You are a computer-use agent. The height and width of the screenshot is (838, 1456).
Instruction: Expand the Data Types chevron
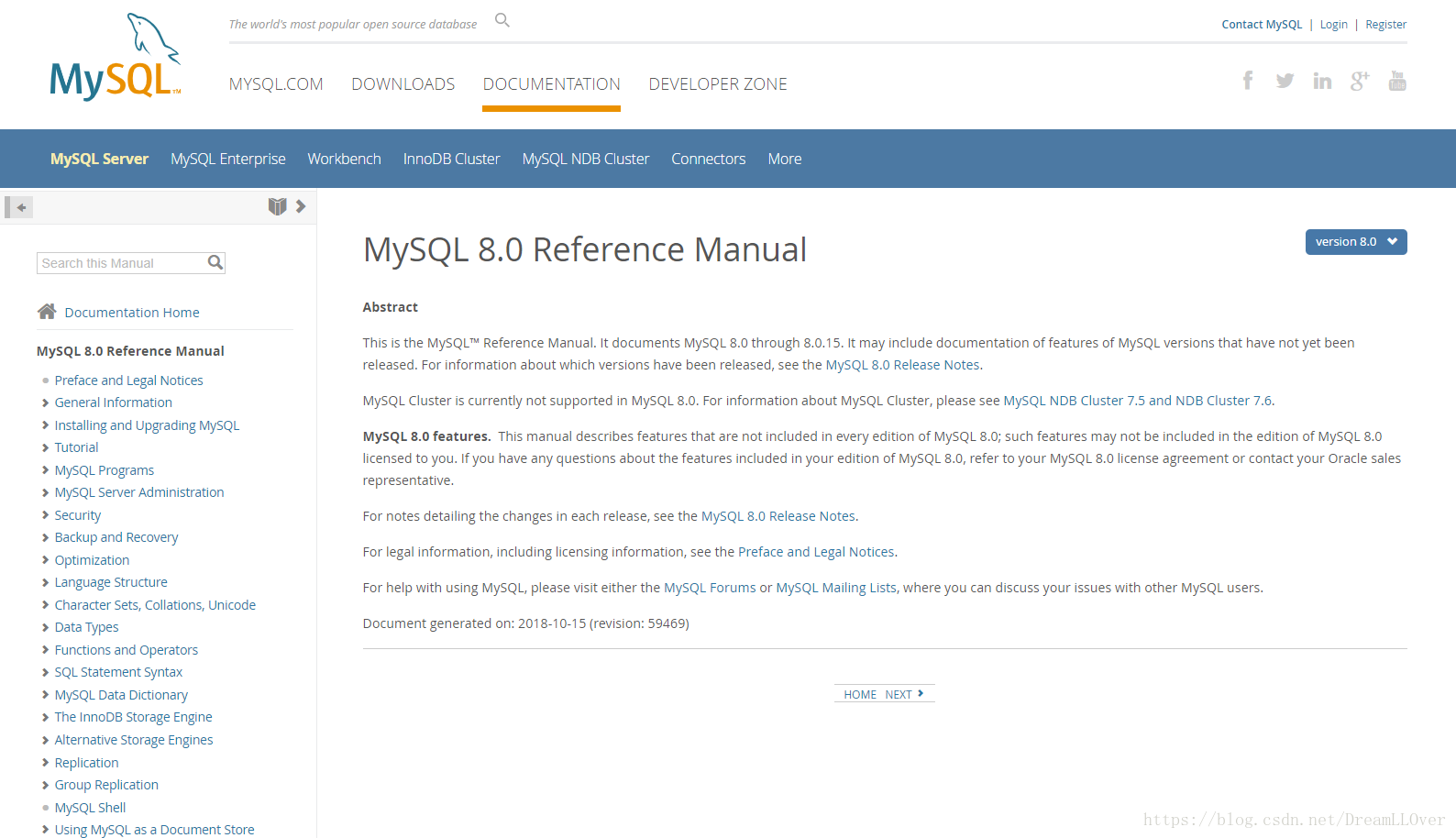[x=45, y=627]
